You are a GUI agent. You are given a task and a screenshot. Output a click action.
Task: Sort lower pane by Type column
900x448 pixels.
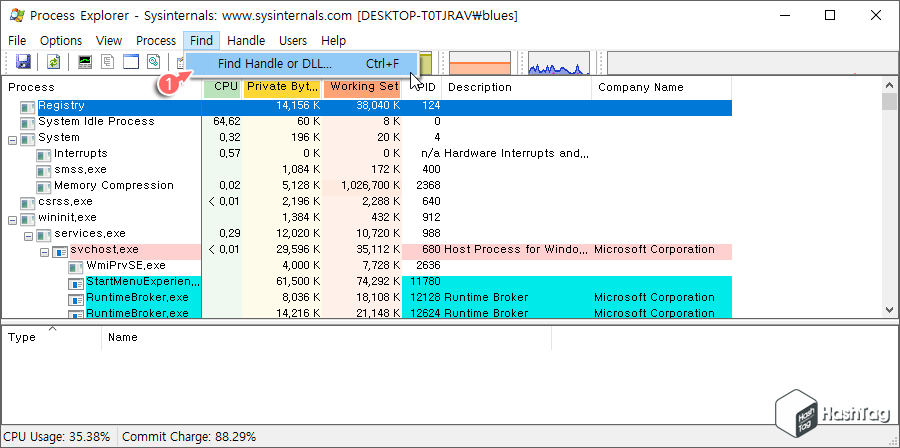(x=52, y=337)
